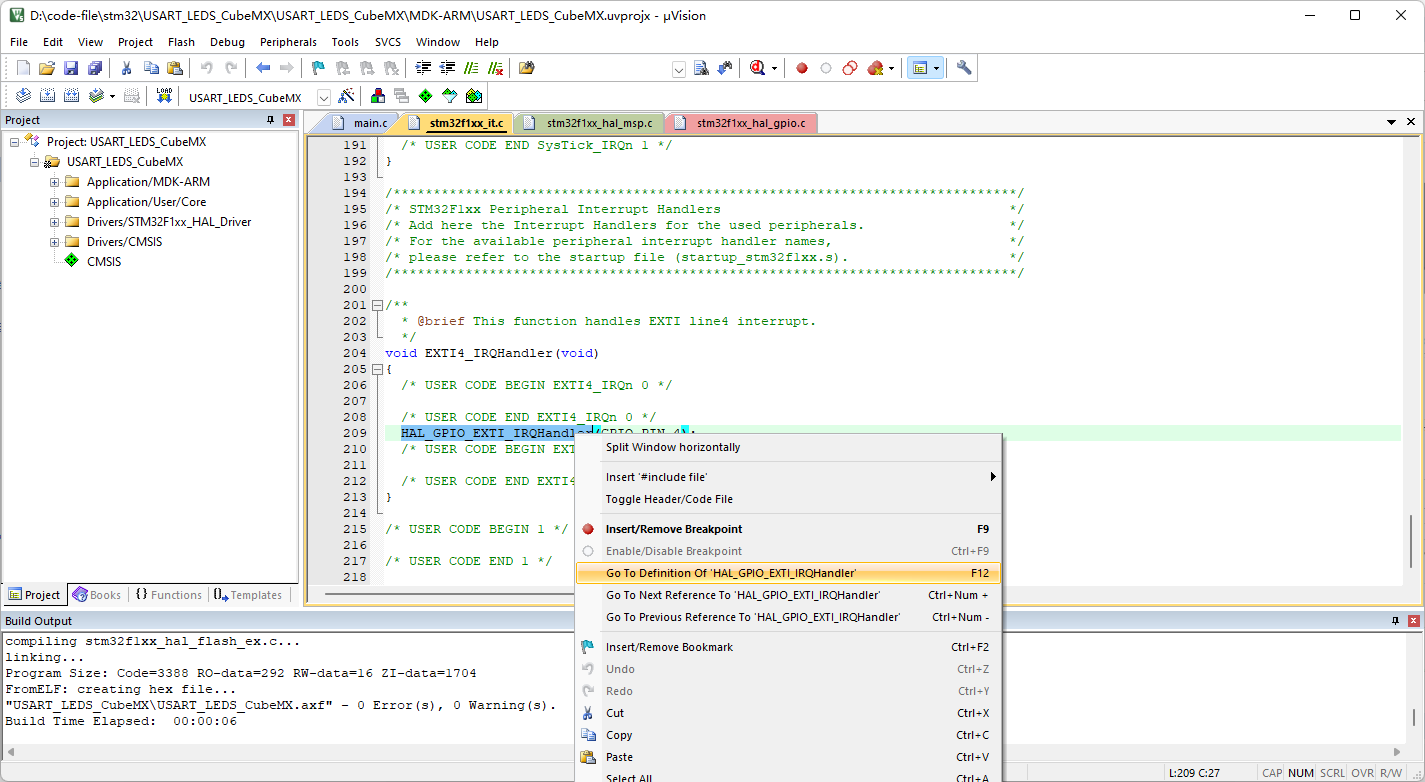Disable all breakpoints with double-circle icon
Viewport: 1425px width, 782px height.
click(850, 68)
